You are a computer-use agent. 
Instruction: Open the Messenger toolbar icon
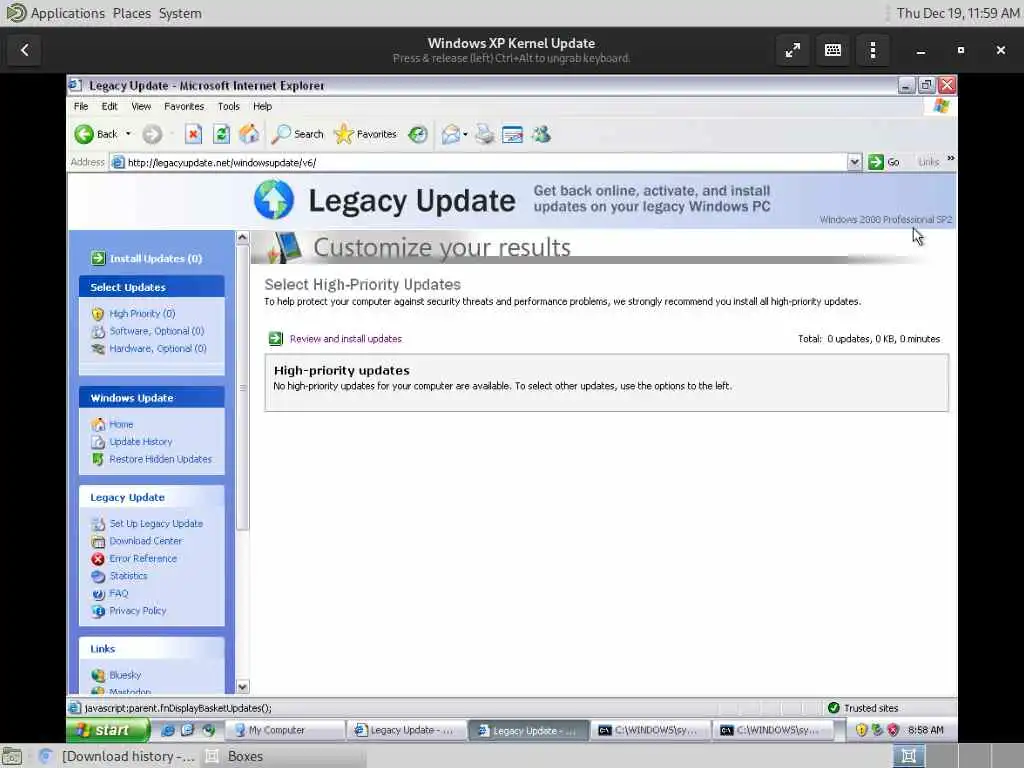[x=541, y=135]
